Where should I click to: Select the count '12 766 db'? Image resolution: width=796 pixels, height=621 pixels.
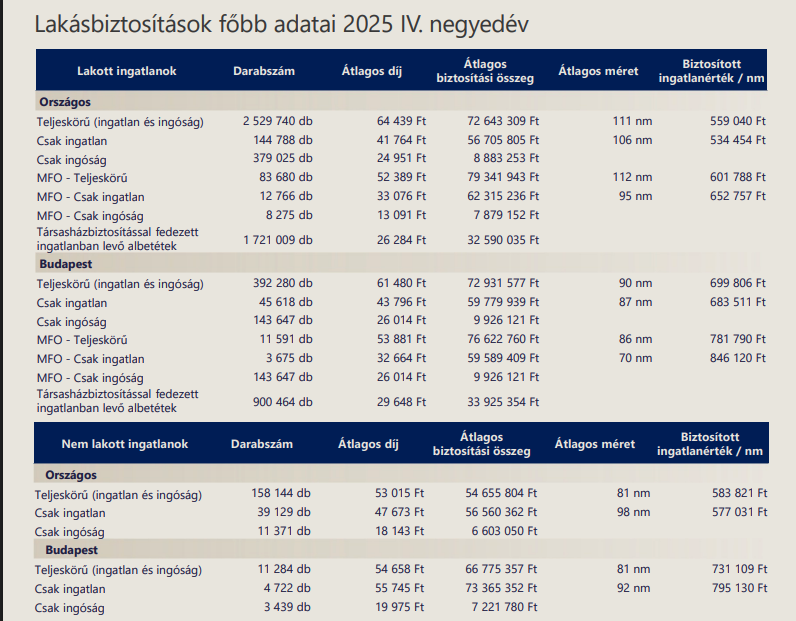pos(286,196)
